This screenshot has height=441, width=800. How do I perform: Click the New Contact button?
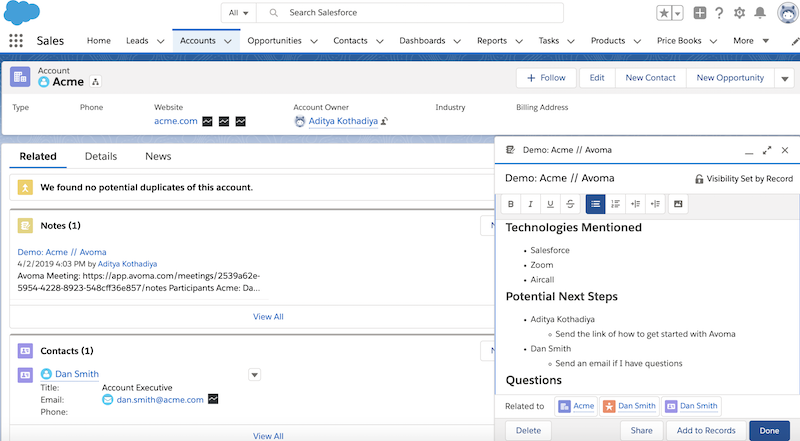point(651,78)
